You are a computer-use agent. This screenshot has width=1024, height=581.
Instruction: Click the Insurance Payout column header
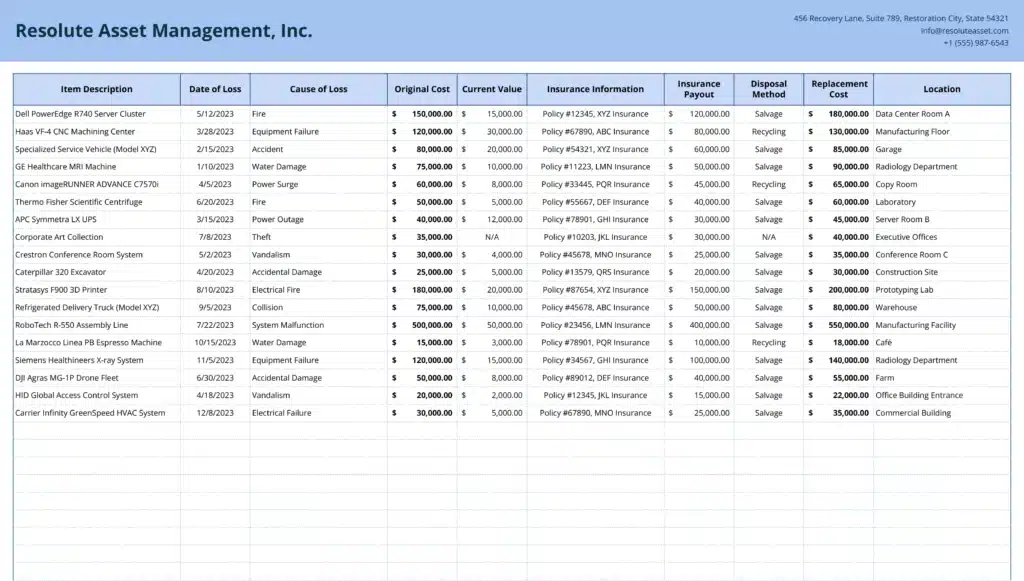[698, 89]
